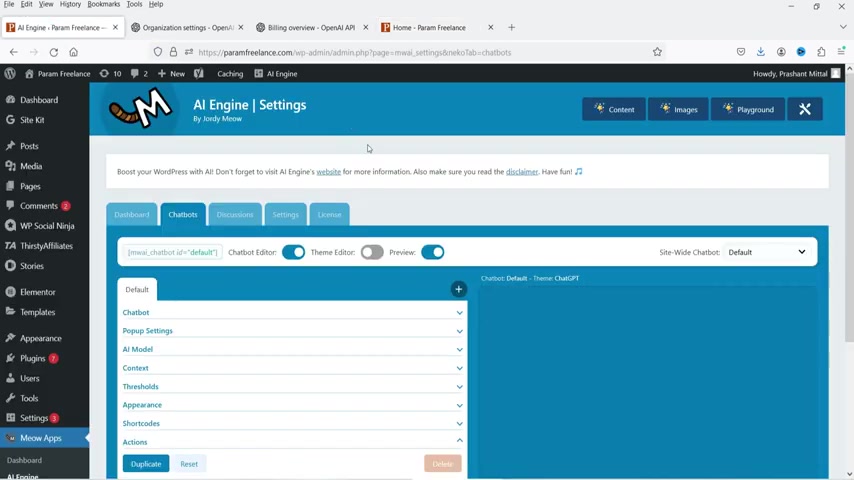The height and width of the screenshot is (480, 854).
Task: Collapse the Actions section
Action: pos(292,442)
